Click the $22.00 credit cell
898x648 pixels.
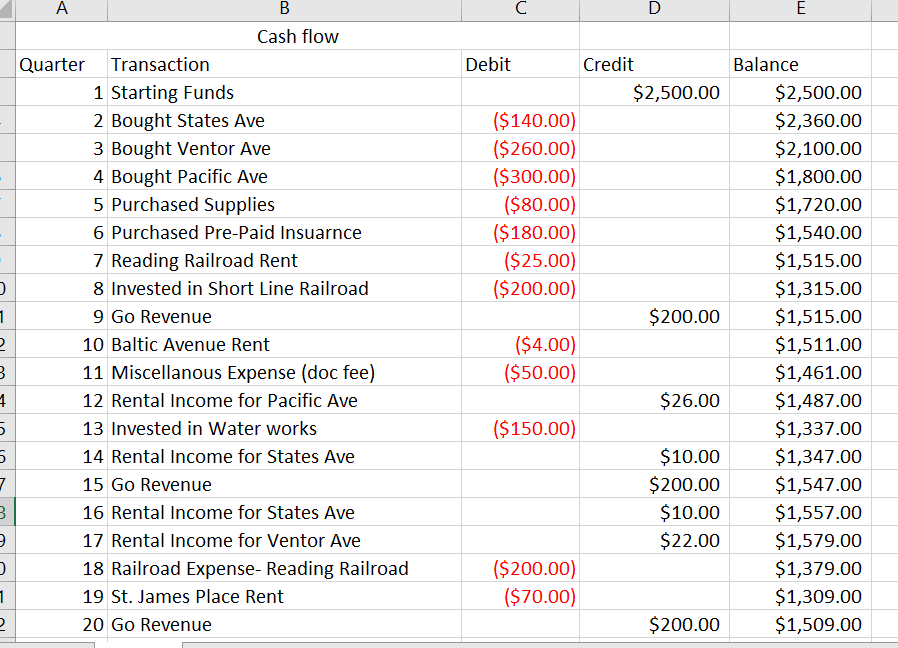654,540
